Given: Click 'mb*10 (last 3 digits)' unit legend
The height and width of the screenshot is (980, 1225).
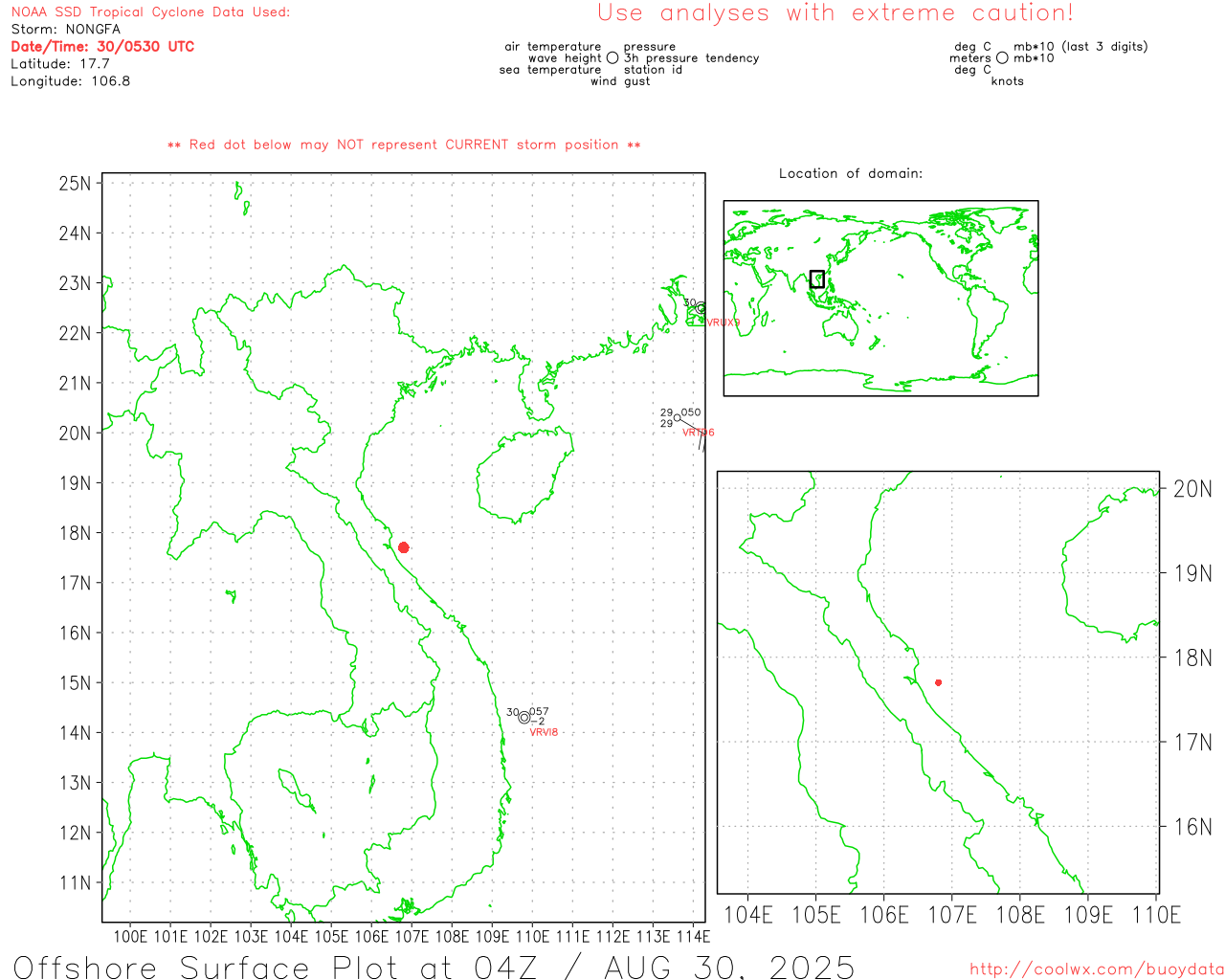Looking at the screenshot, I should click(x=1080, y=47).
